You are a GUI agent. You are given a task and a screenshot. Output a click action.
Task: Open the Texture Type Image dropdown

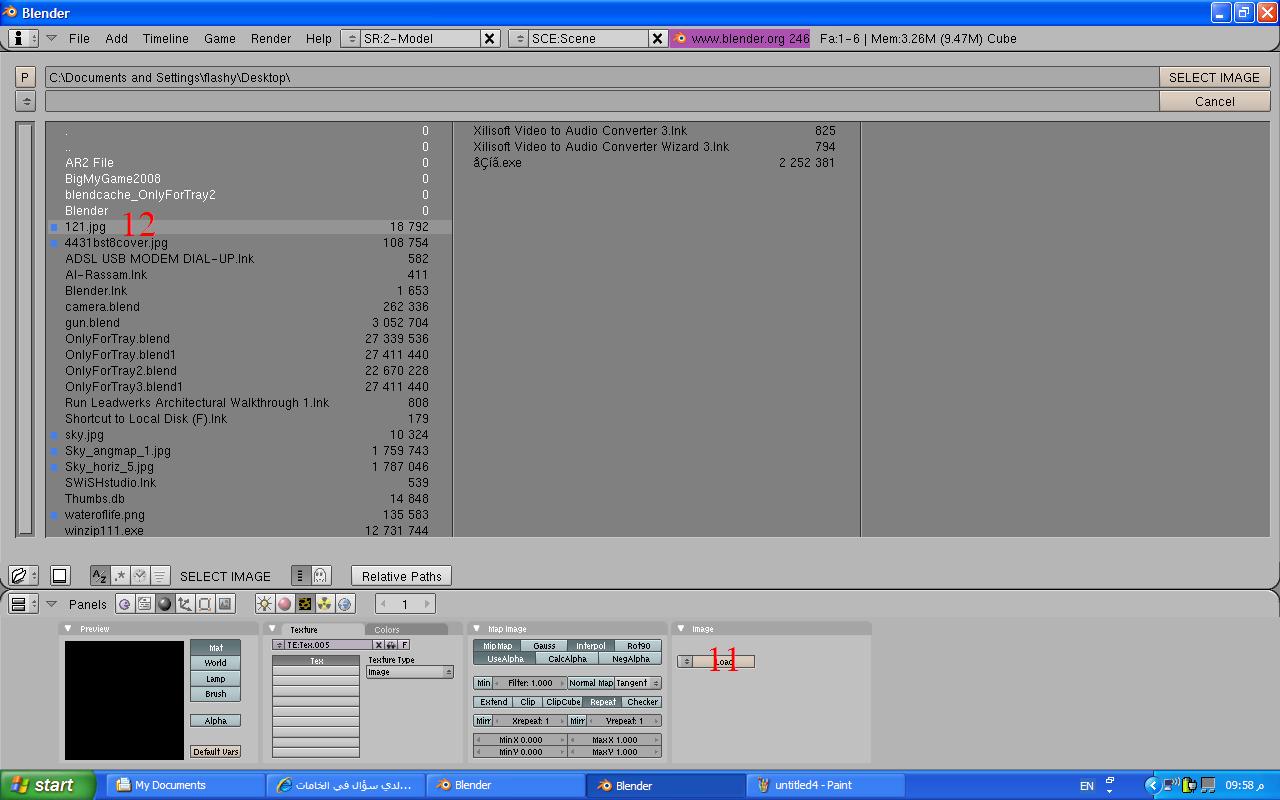pos(410,672)
